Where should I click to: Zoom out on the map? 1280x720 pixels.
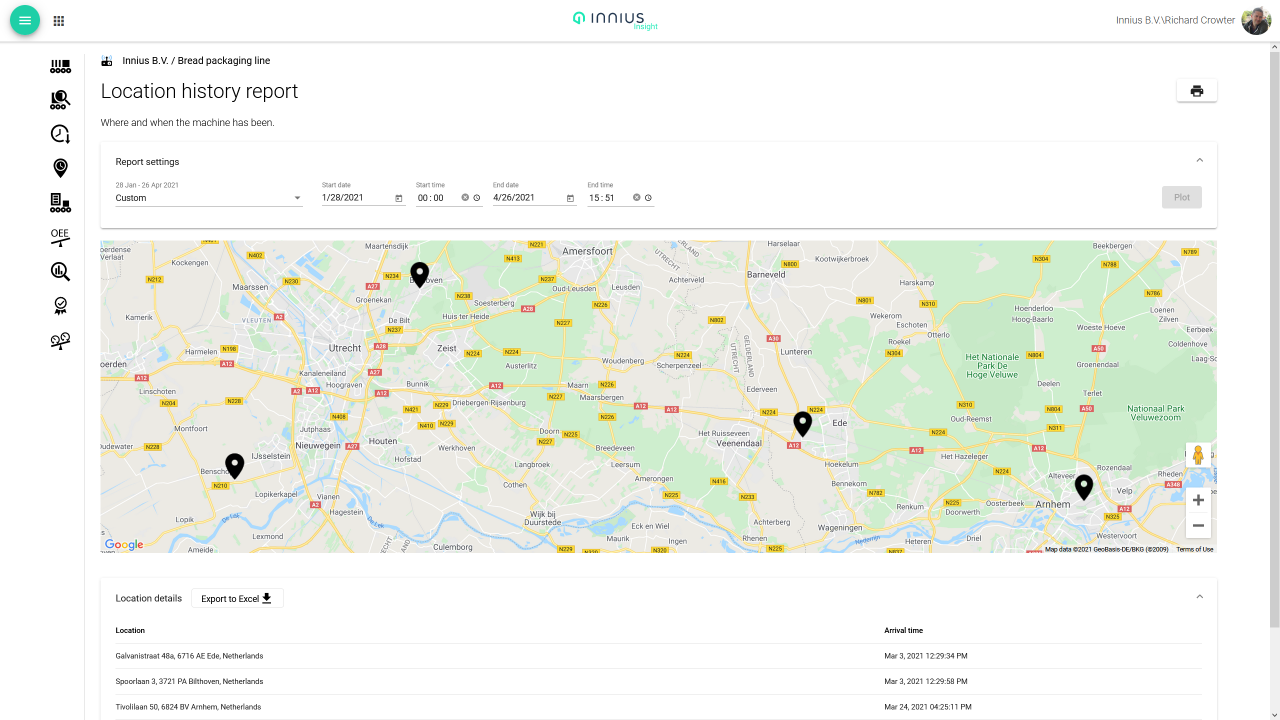click(x=1198, y=525)
